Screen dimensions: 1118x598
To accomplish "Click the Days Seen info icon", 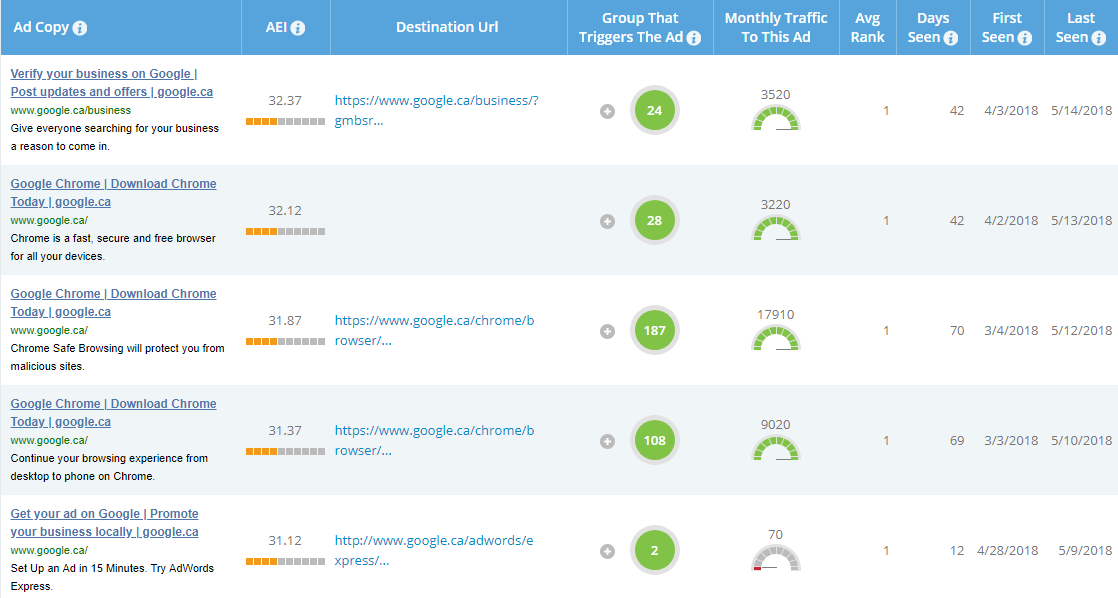I will [951, 38].
